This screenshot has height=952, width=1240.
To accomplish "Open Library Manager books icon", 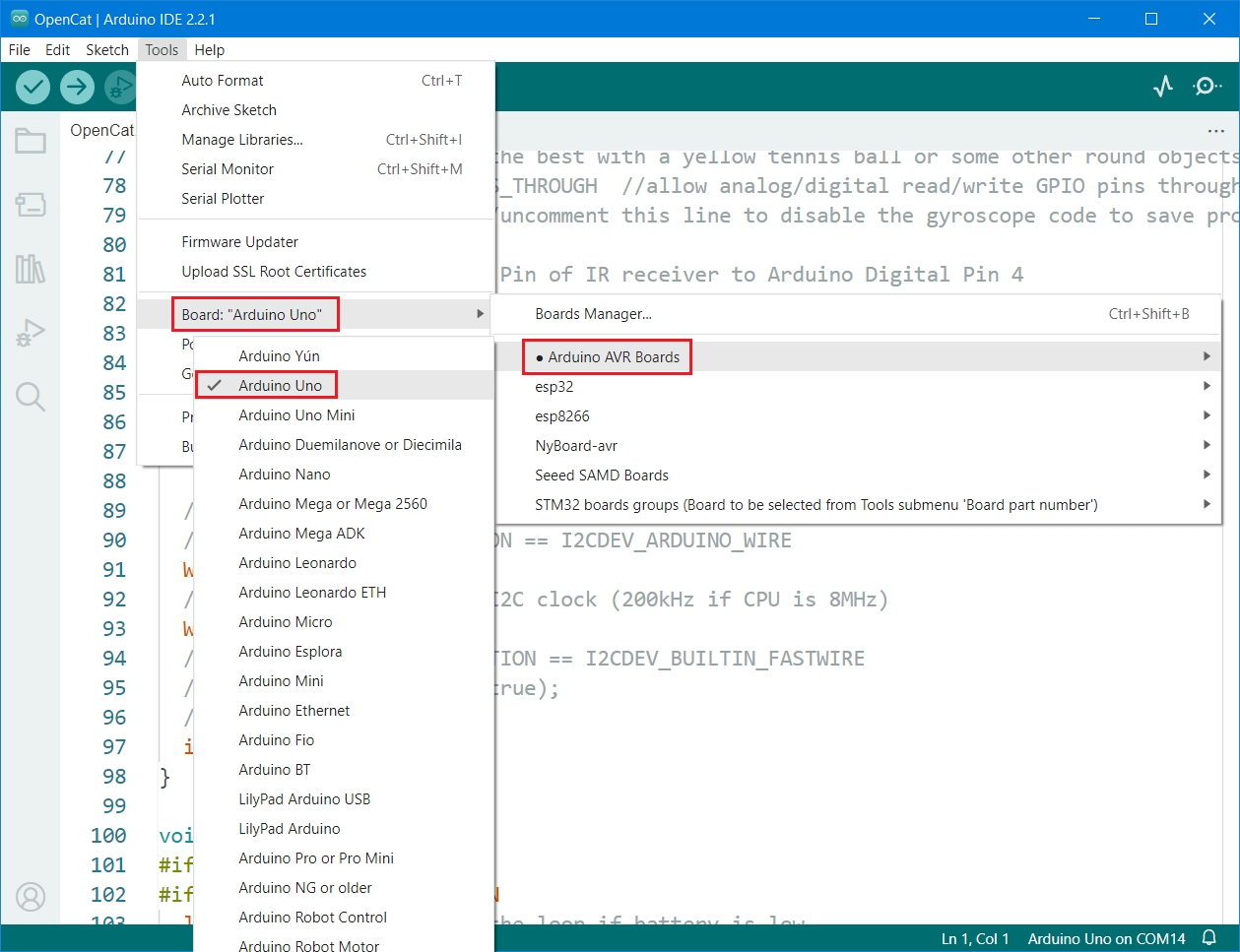I will tap(31, 269).
